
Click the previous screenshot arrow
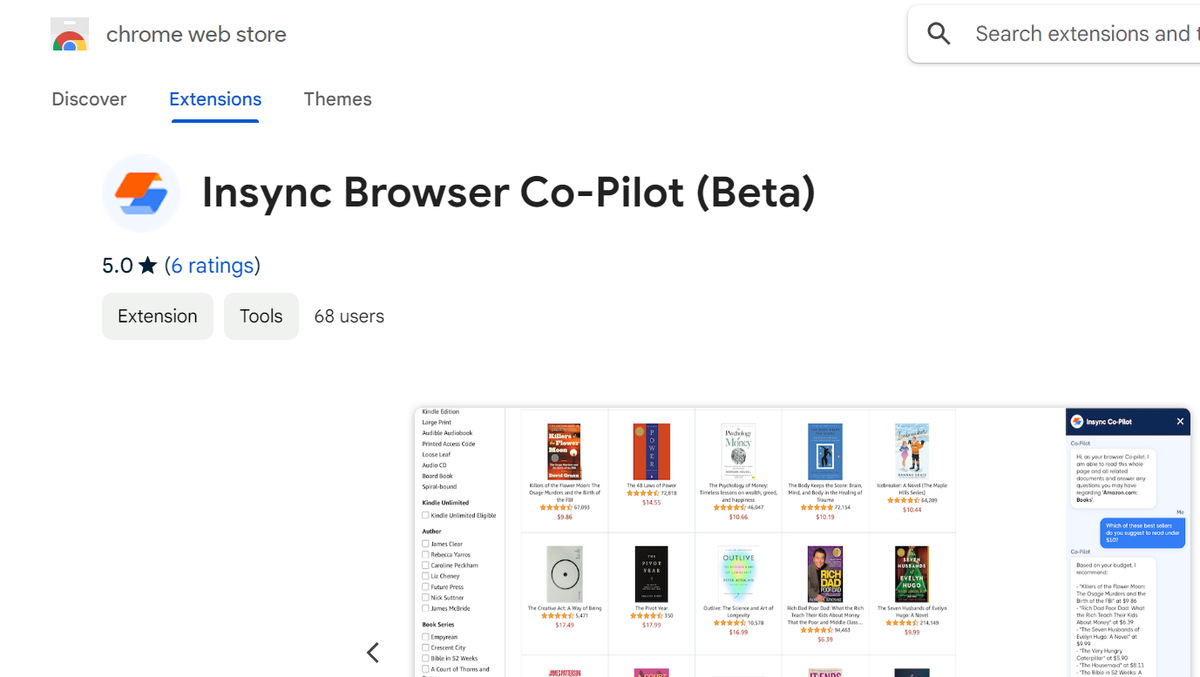(x=372, y=652)
